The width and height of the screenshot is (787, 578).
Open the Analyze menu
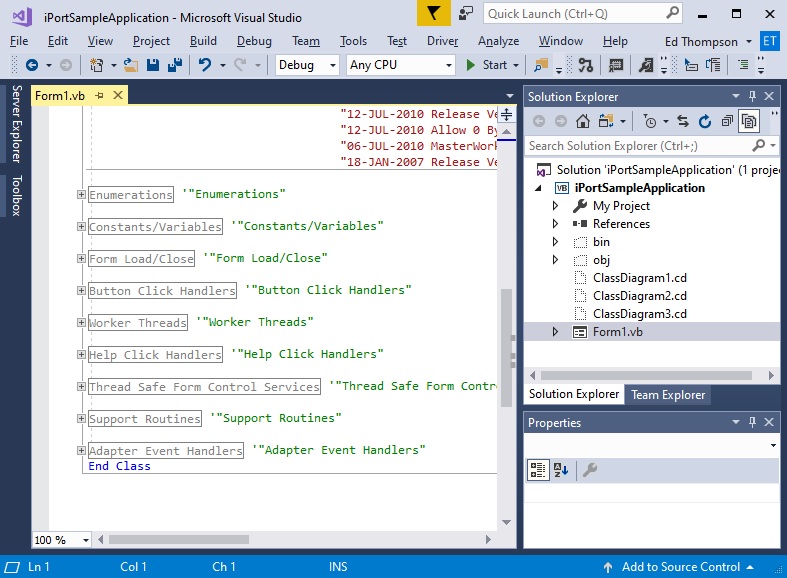(498, 41)
